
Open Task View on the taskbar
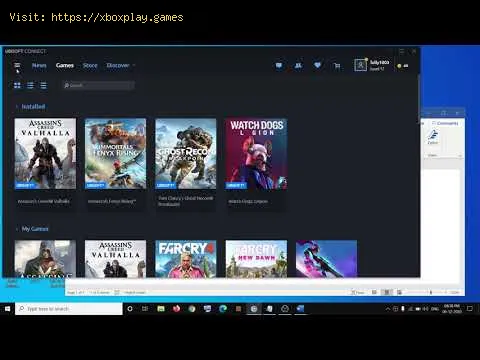point(145,309)
